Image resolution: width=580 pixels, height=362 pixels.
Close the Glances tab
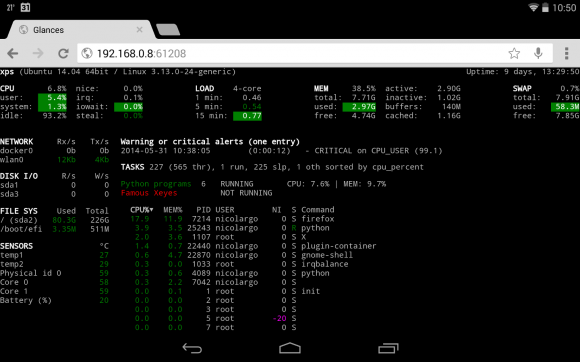139,30
